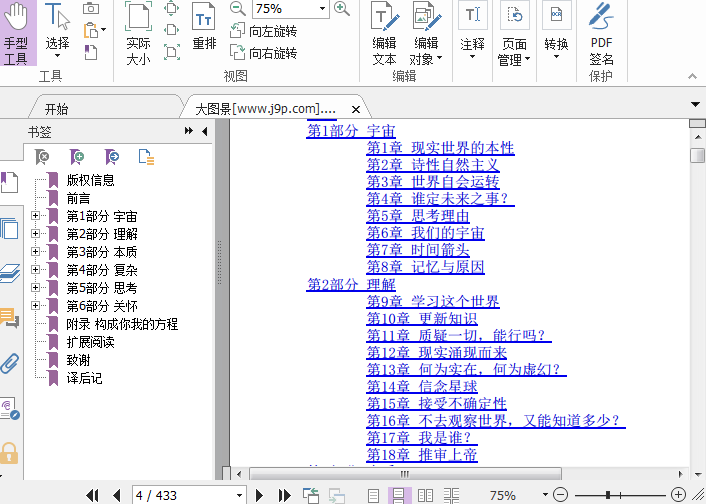
Task: Collapse the bookmark panel with the left arrow
Action: coord(205,131)
